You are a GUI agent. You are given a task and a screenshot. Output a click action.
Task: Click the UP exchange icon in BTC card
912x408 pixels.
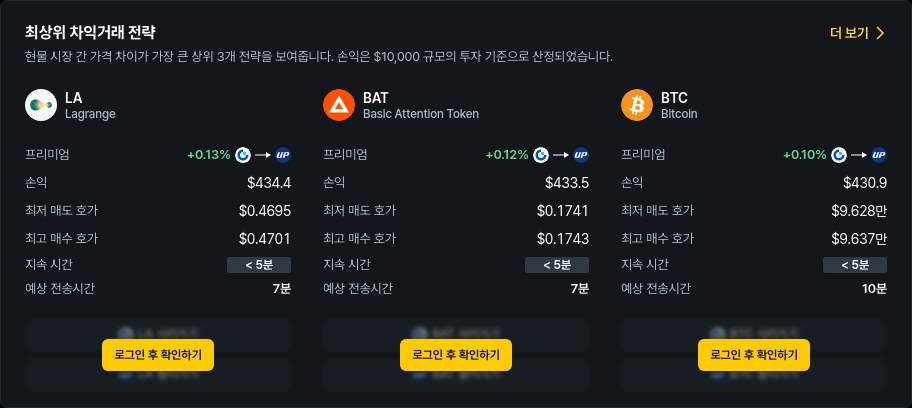[x=879, y=155]
